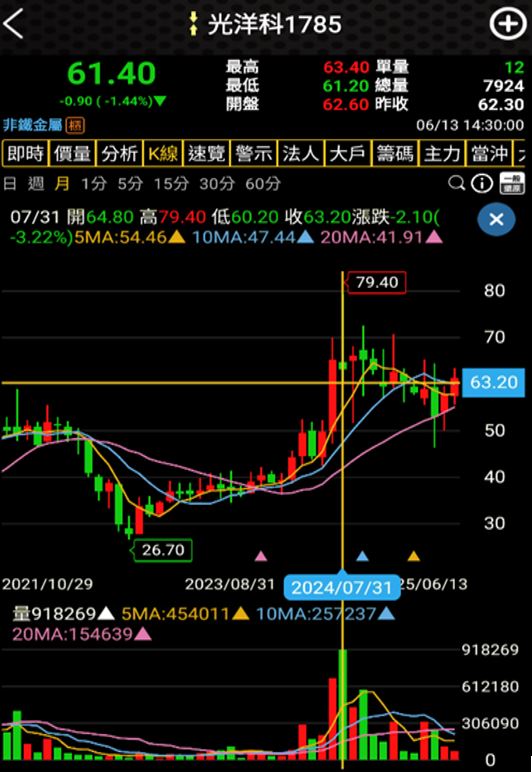Open the 籌碼 tab
532x772 pixels.
pos(395,154)
